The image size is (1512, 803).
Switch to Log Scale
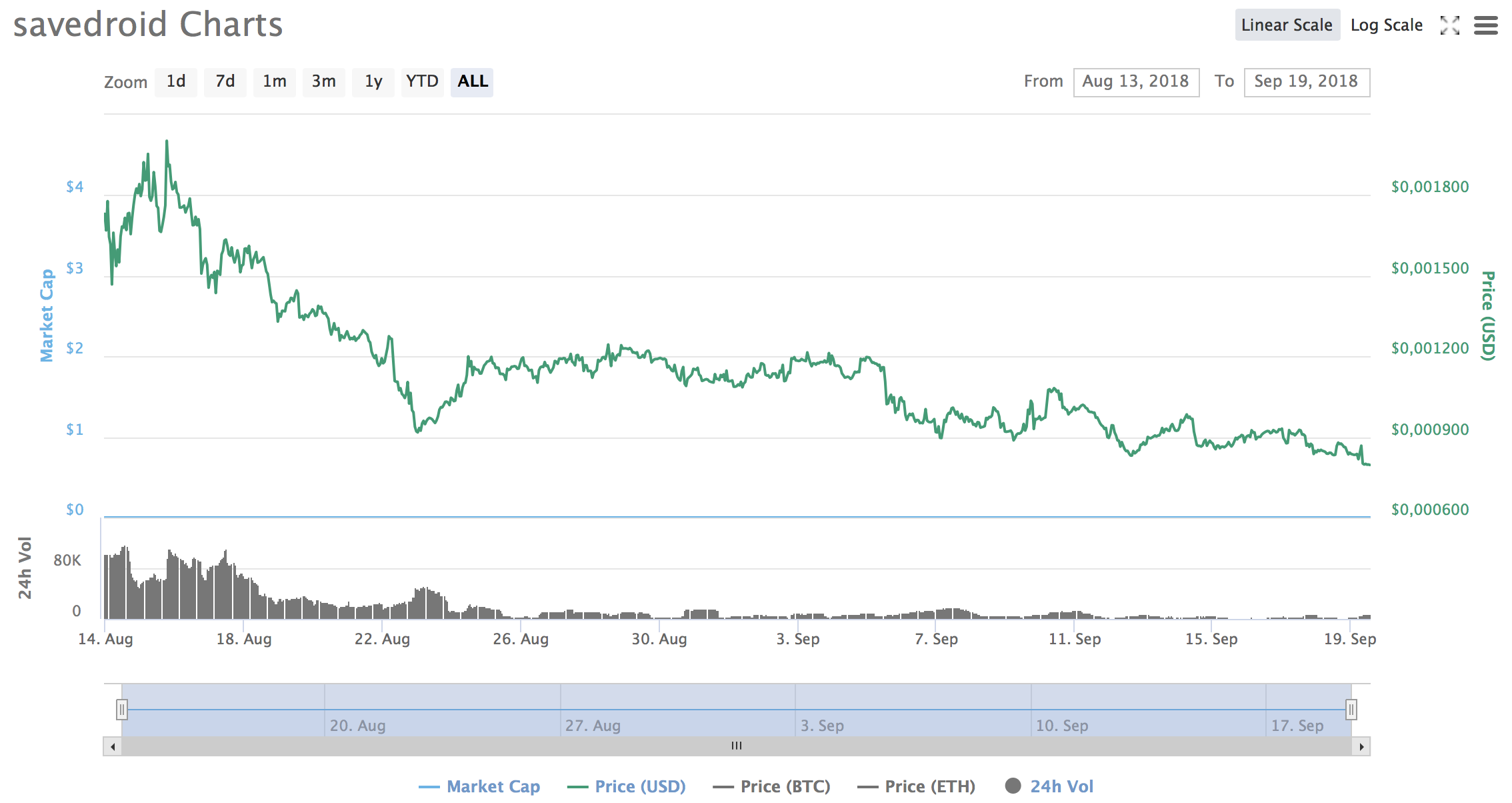point(1387,25)
